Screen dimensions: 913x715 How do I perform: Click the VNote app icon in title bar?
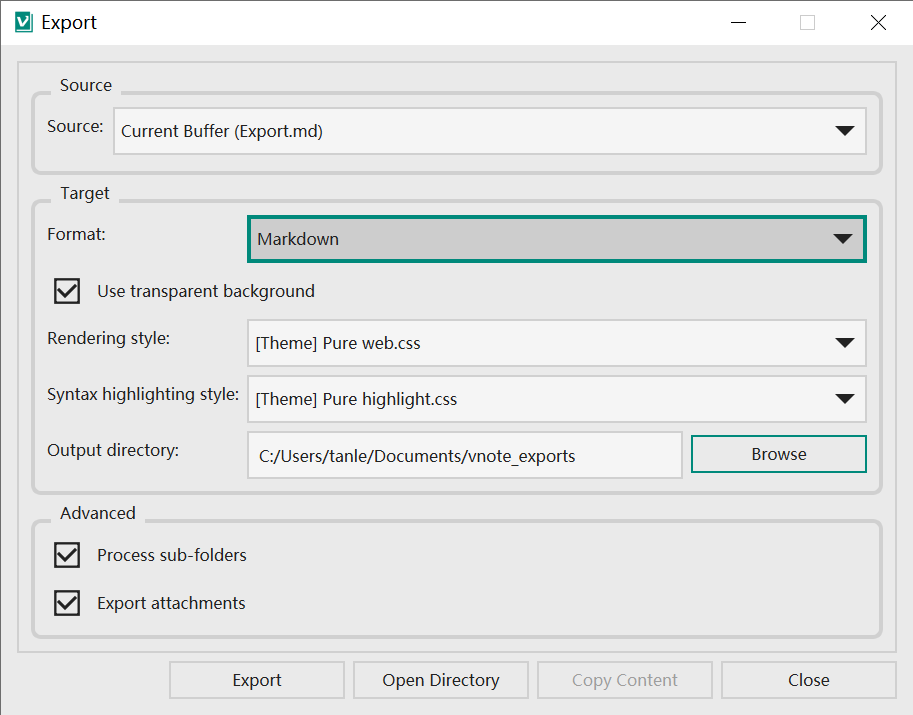point(24,23)
